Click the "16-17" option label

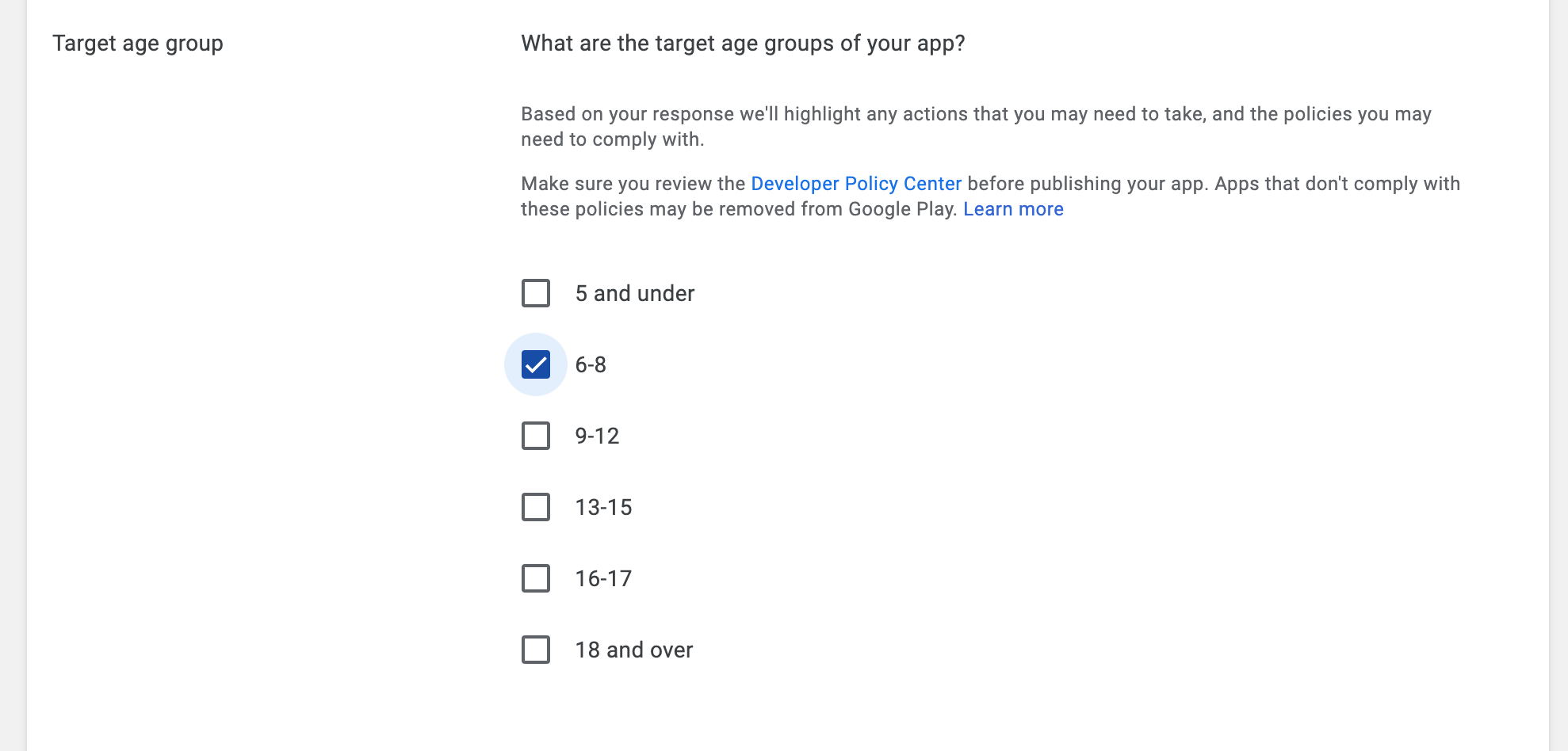(x=603, y=579)
